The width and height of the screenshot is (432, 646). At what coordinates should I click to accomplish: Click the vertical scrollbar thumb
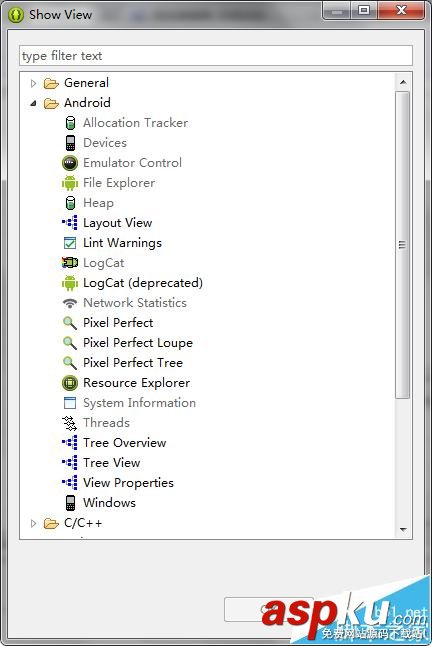click(402, 245)
